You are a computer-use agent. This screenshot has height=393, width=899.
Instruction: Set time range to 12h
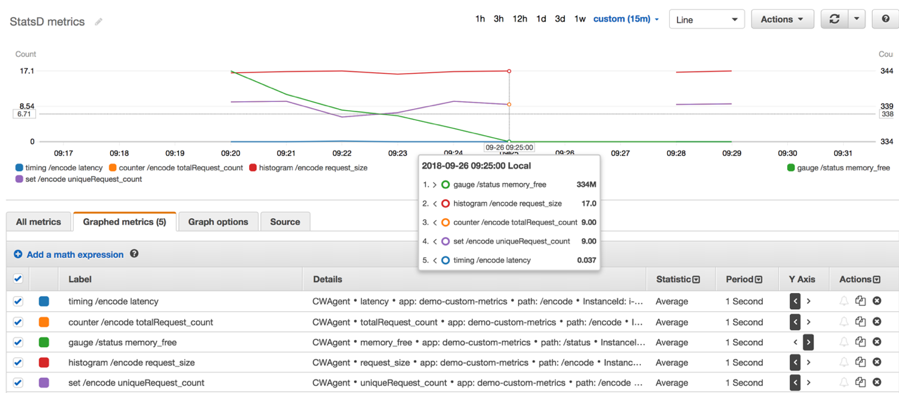(520, 19)
